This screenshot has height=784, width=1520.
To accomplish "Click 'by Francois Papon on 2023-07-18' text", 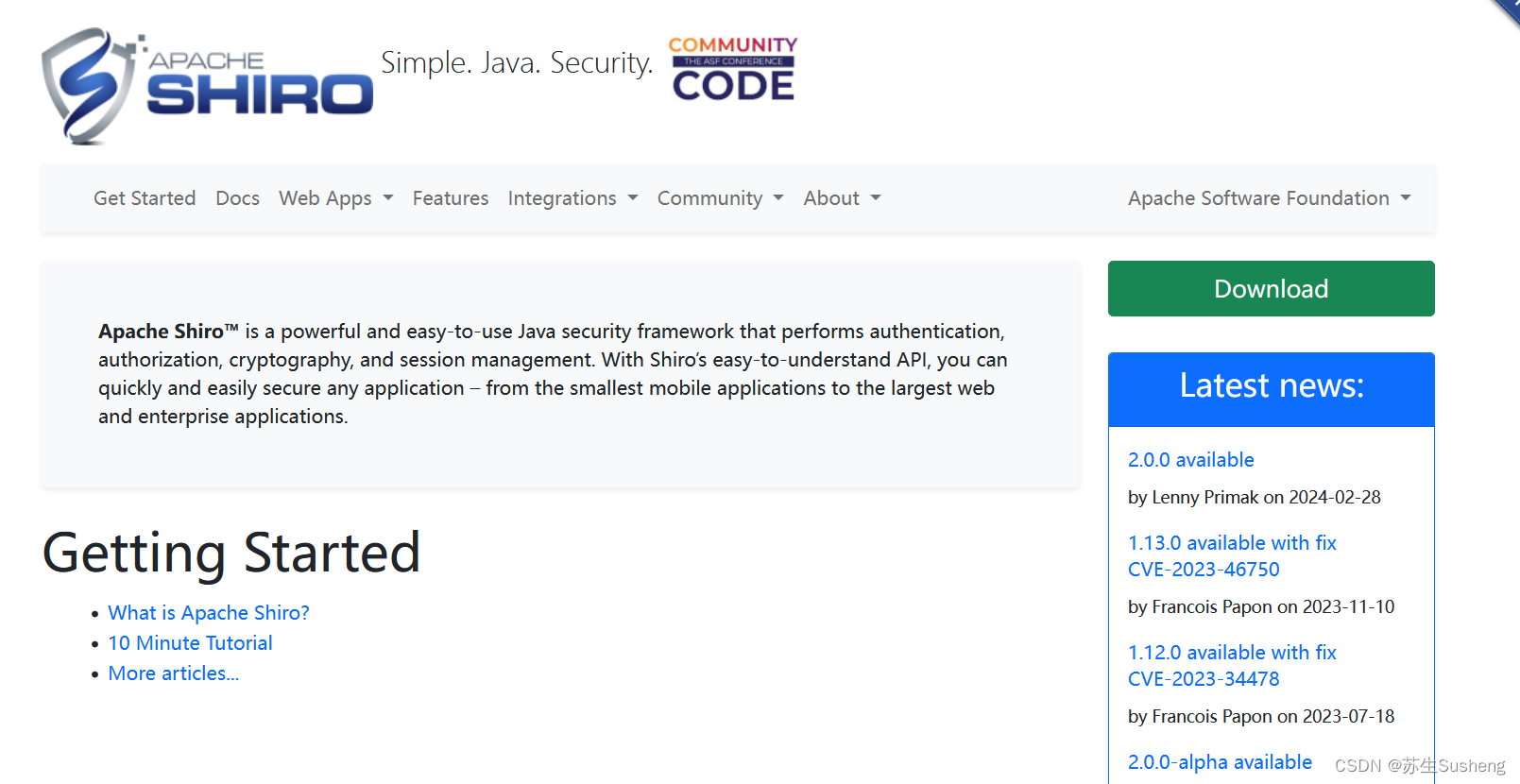I will click(1261, 717).
